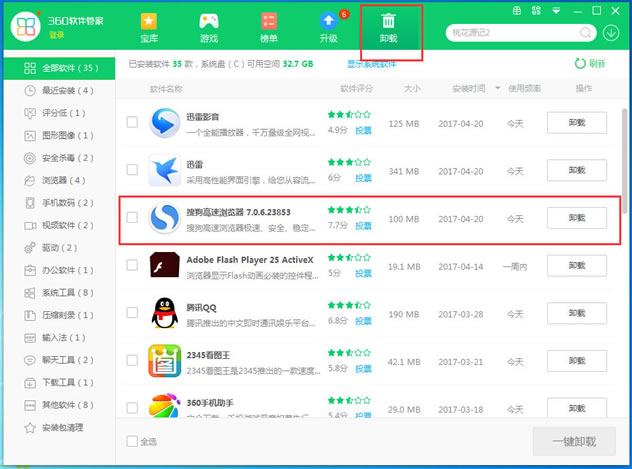Tick the checkbox for 腾讯QQ
The image size is (632, 469).
point(132,312)
